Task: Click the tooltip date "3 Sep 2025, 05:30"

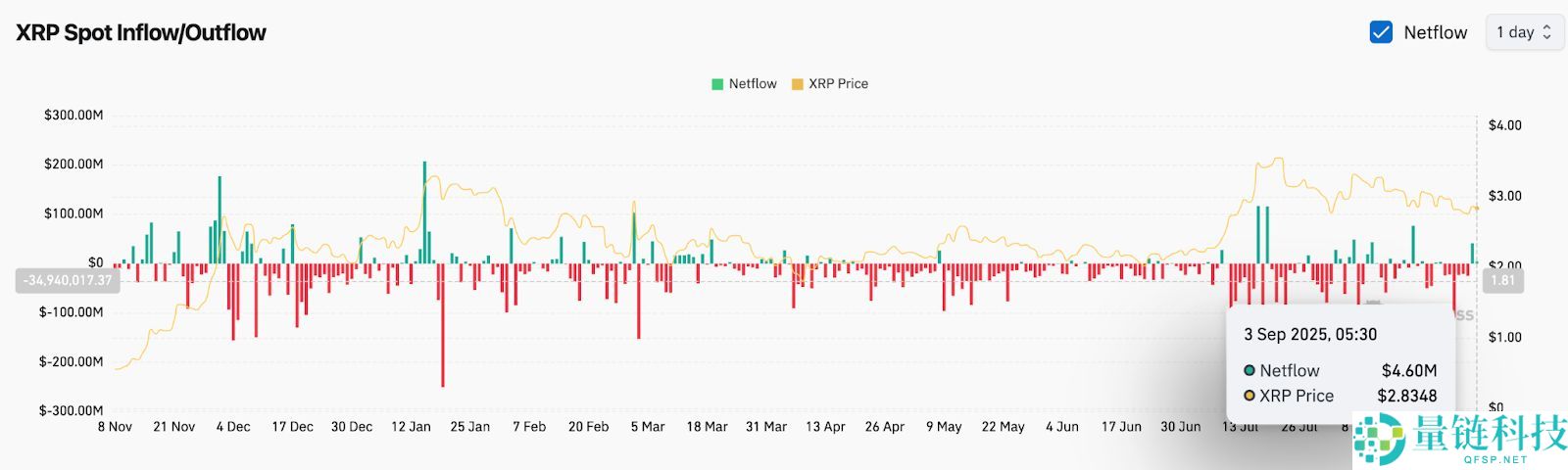Action: pyautogui.click(x=1310, y=335)
